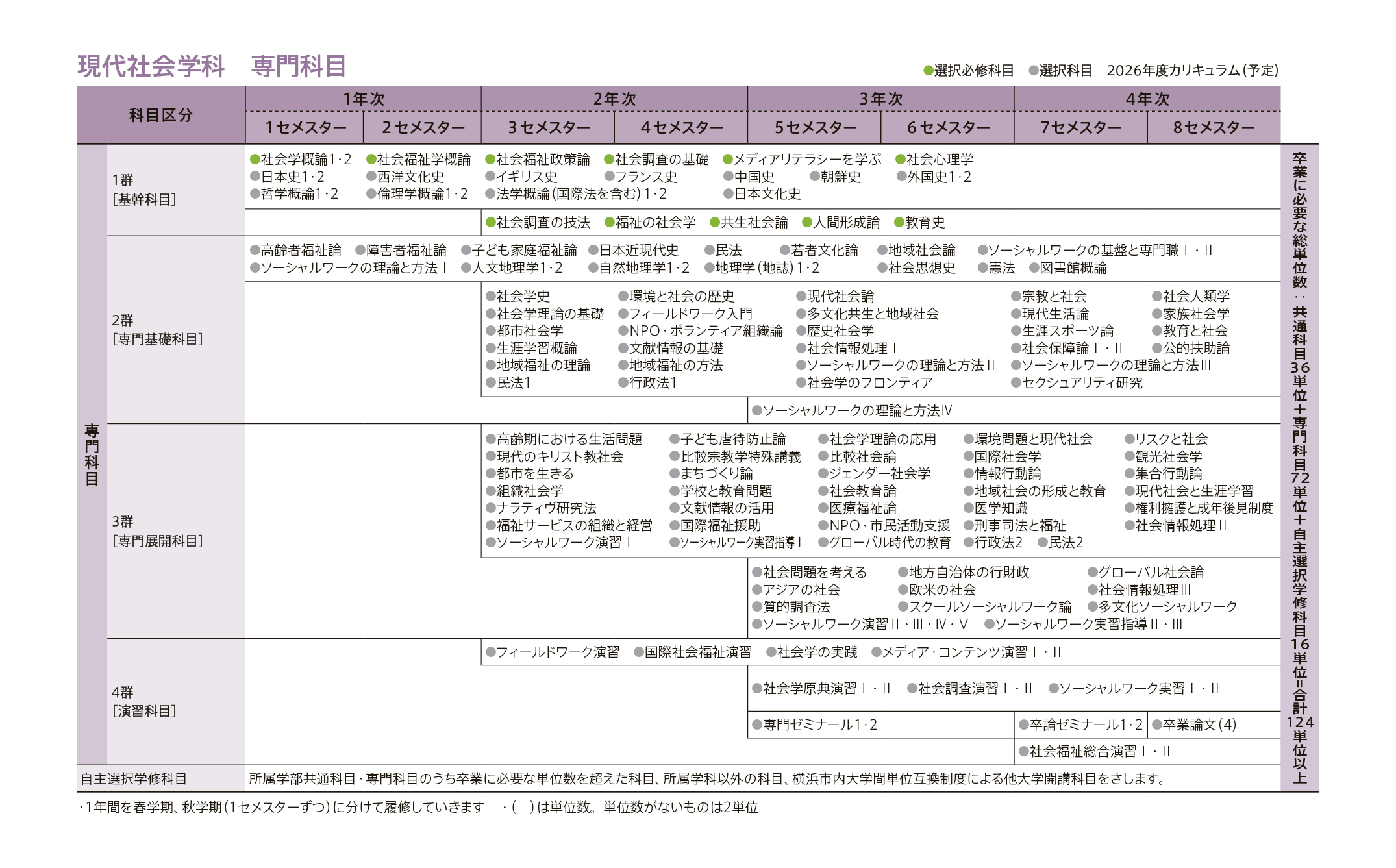The width and height of the screenshot is (1396, 868).
Task: Click the '6セメスター' column header
Action: point(947,127)
